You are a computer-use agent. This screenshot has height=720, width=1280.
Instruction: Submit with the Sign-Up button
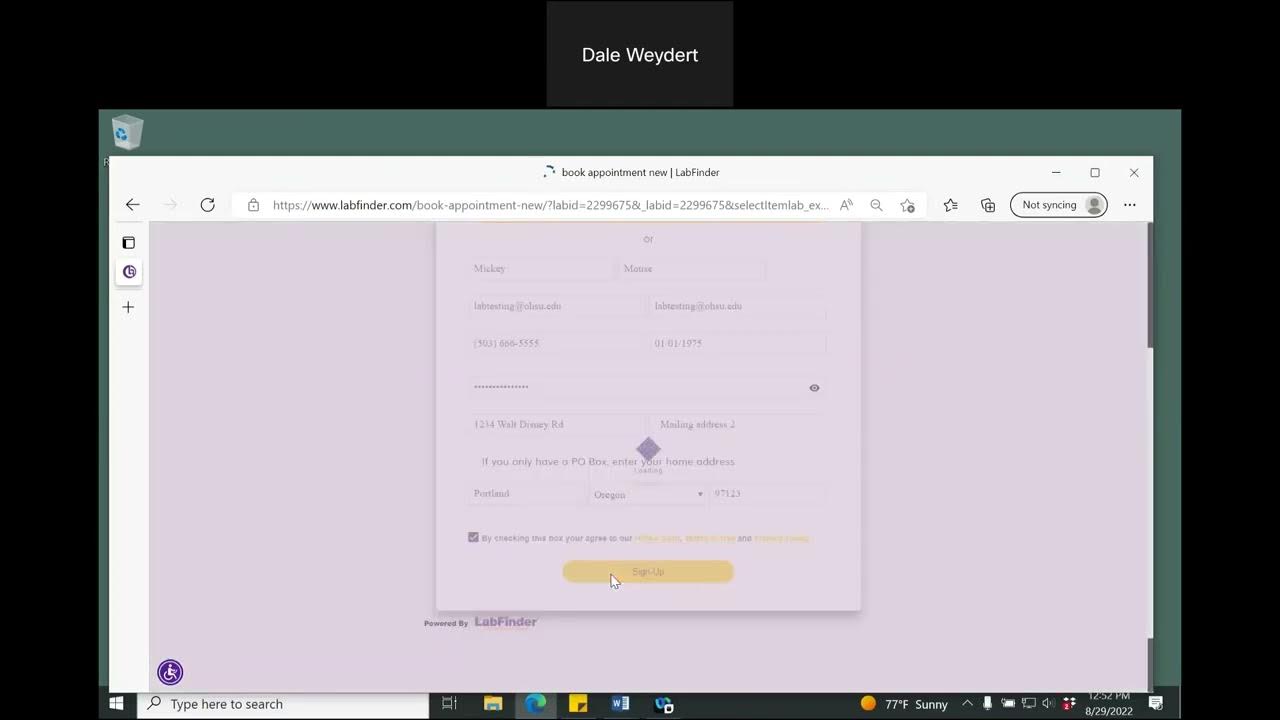tap(648, 572)
